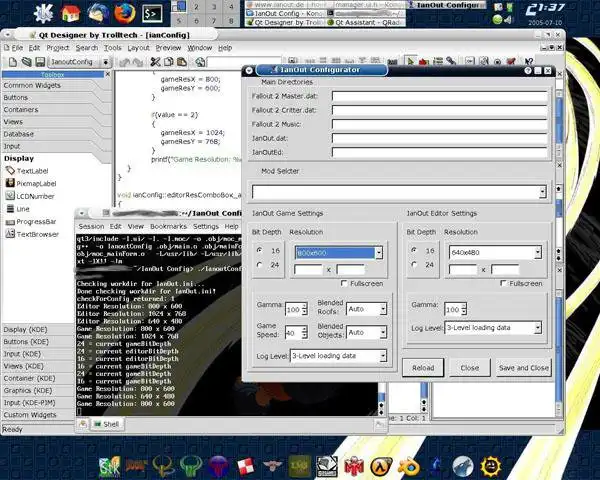This screenshot has height=480, width=600.
Task: Open the Bookmarks menu in Konsole
Action: pyautogui.click(x=168, y=226)
